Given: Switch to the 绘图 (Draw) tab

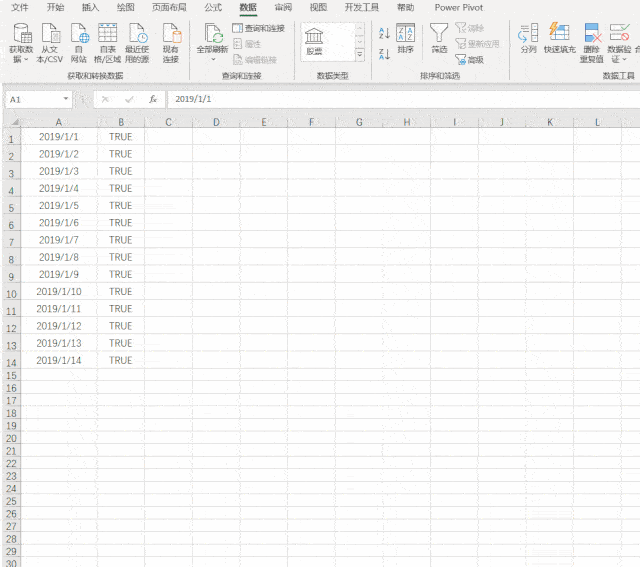Looking at the screenshot, I should coord(125,7).
